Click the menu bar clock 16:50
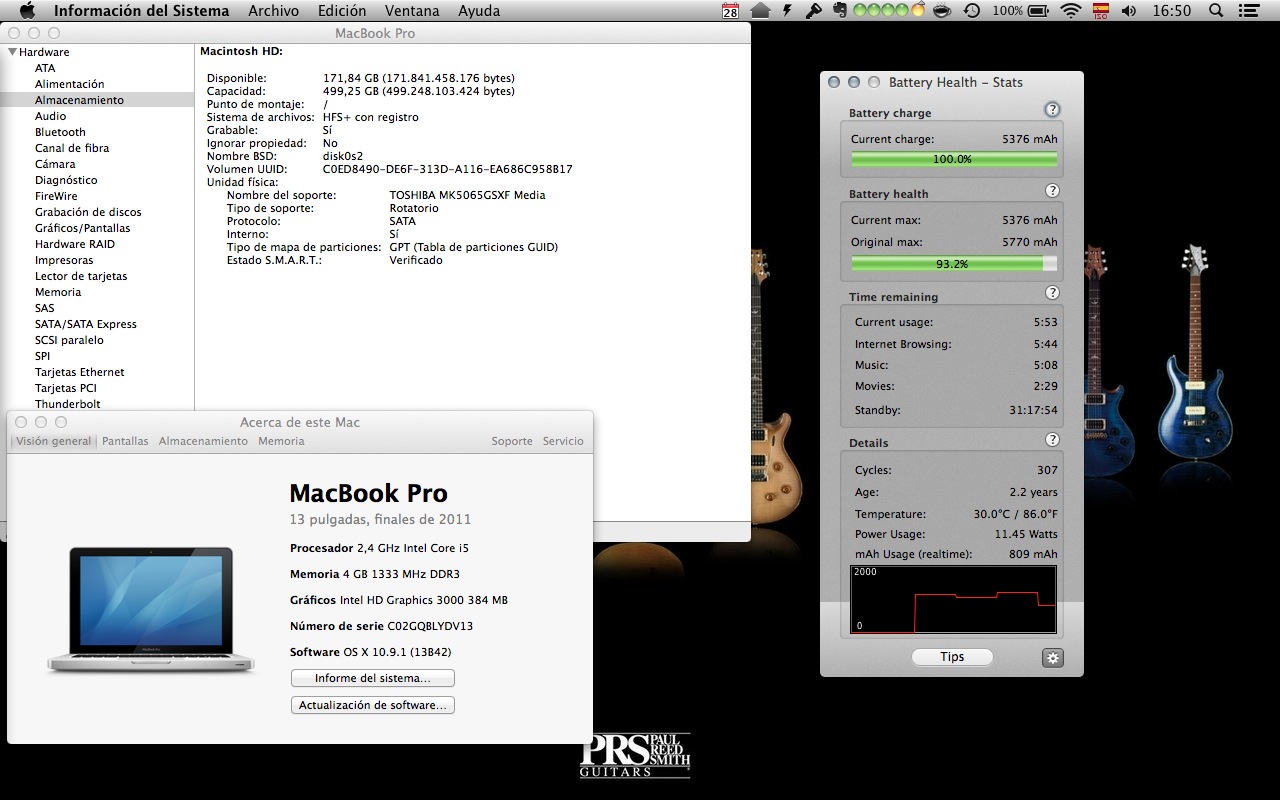Screen dimensions: 1280x800 click(x=1172, y=11)
